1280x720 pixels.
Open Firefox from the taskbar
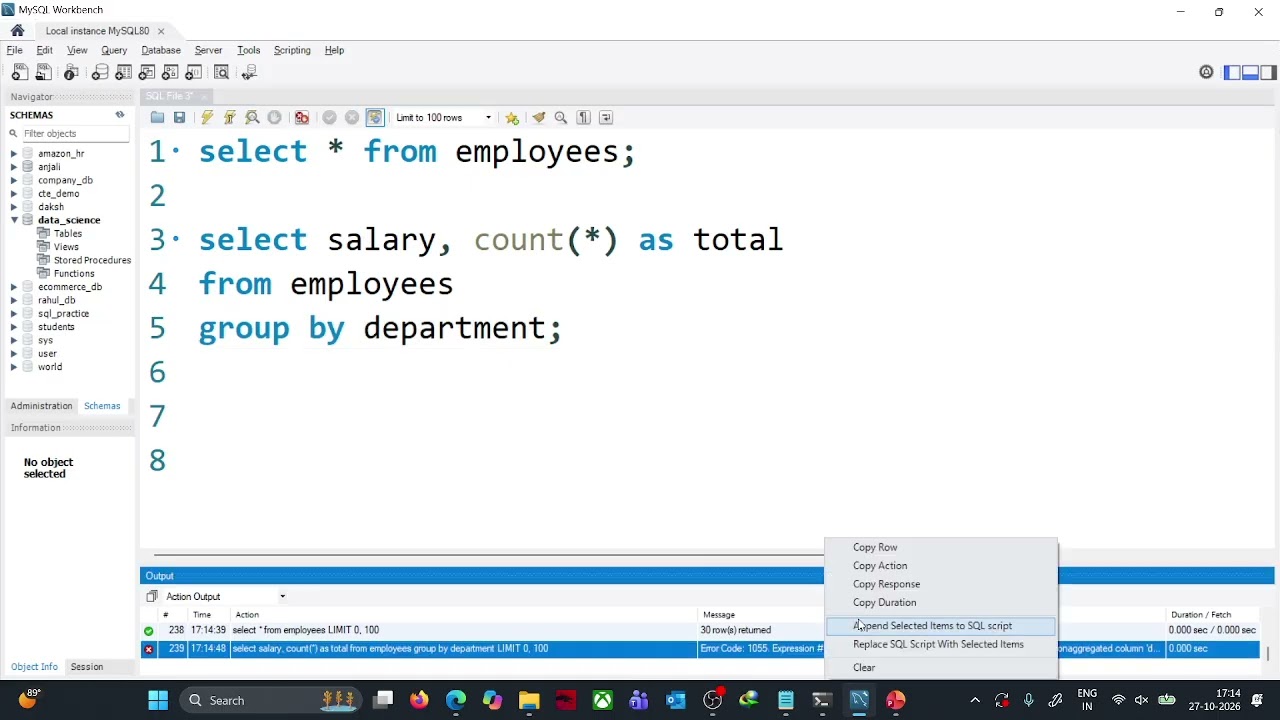(419, 700)
